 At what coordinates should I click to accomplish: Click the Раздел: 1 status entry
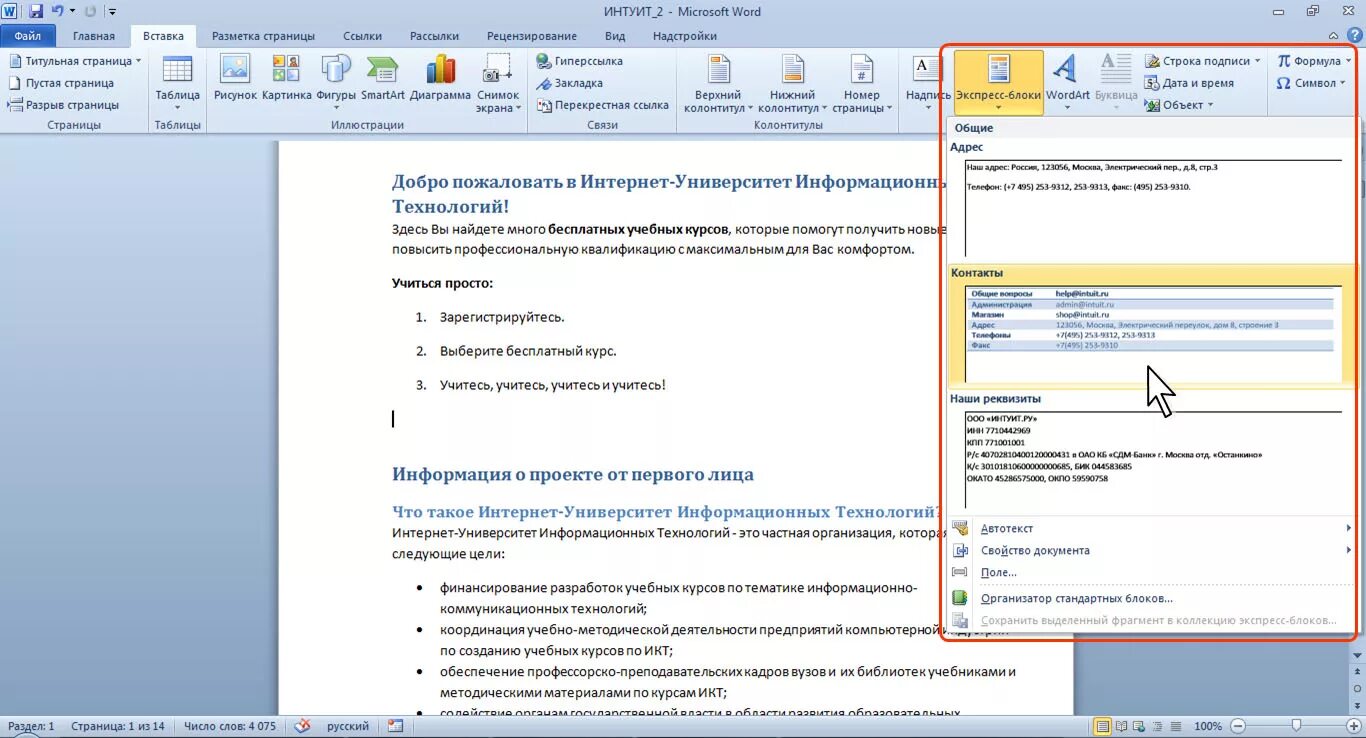[31, 726]
